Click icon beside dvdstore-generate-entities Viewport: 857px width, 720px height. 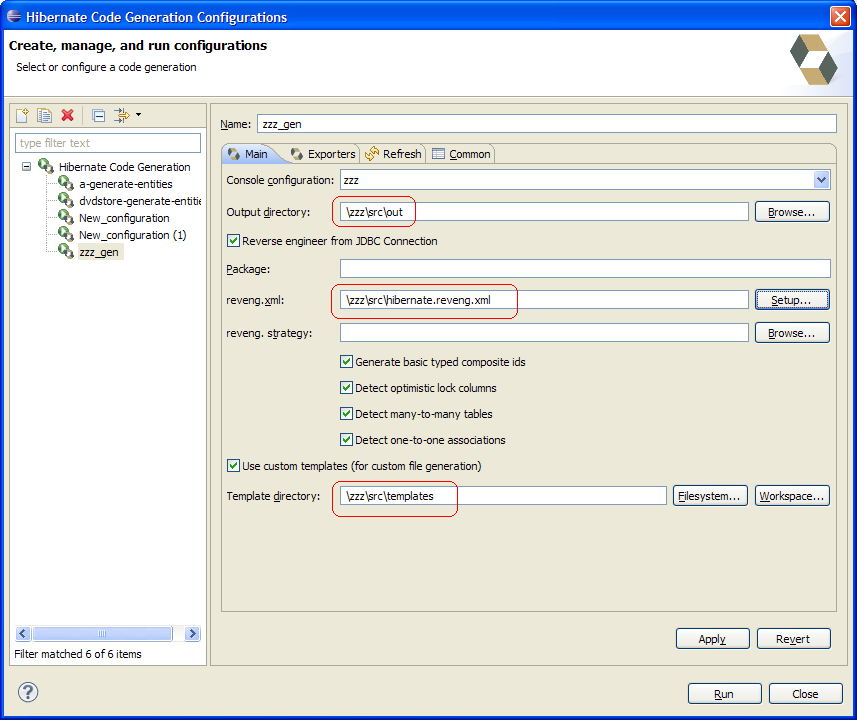[x=66, y=200]
